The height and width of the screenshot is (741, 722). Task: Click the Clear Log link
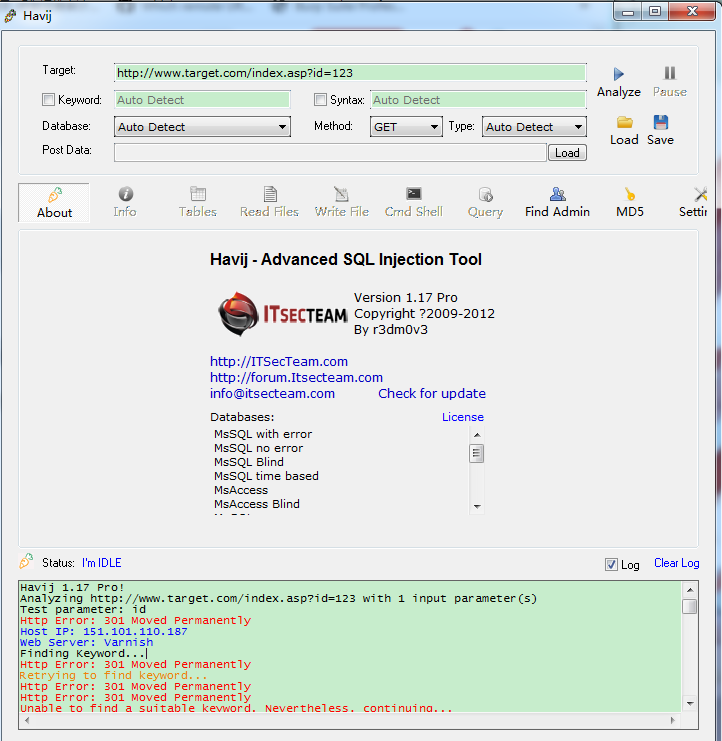point(676,563)
